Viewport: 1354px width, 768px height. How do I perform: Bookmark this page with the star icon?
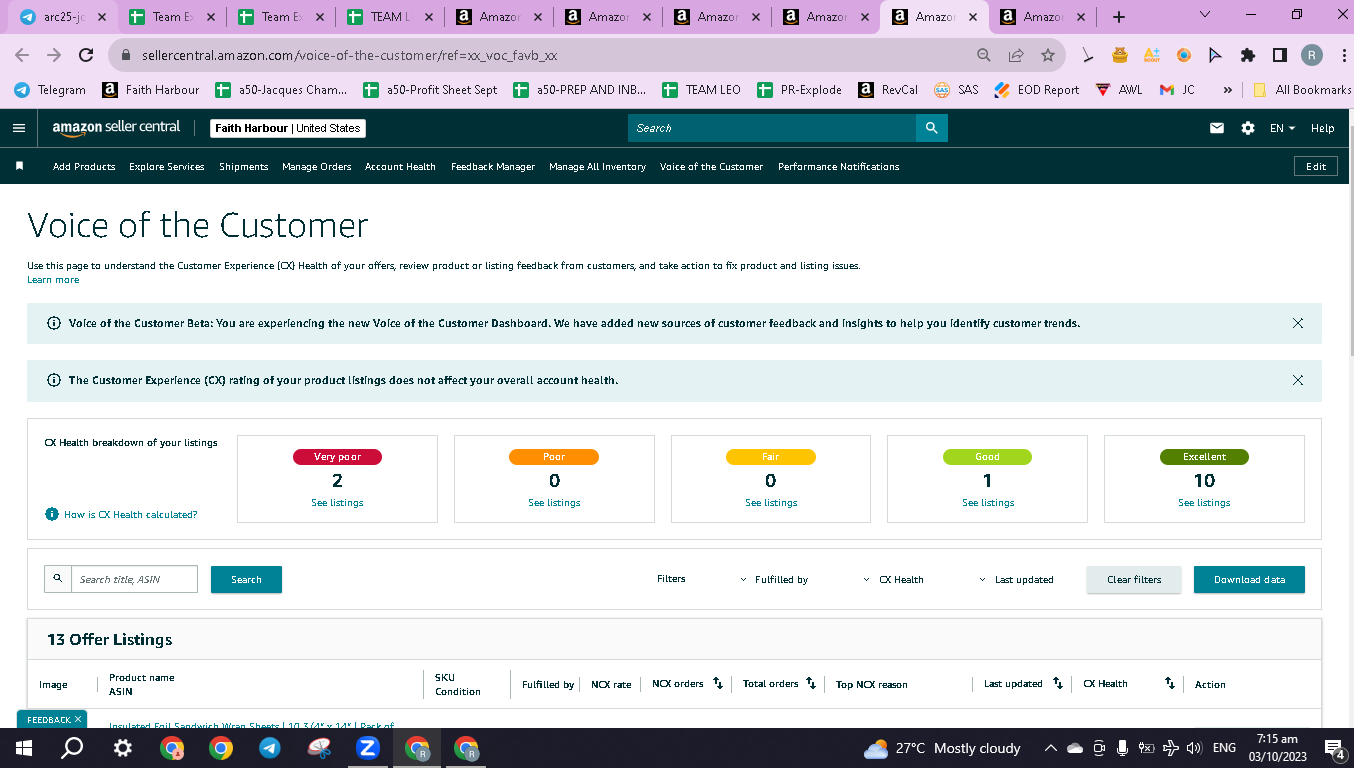click(1048, 55)
